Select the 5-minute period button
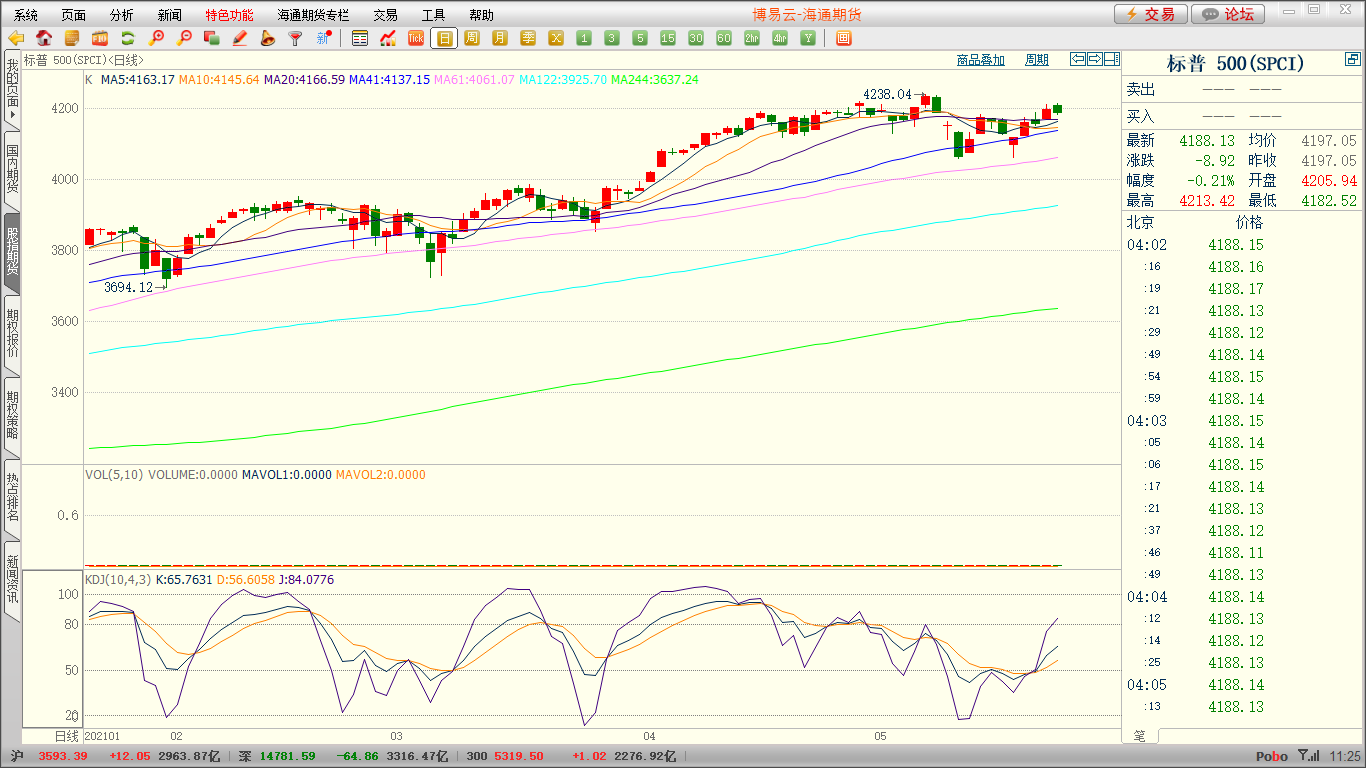This screenshot has height=768, width=1366. [x=640, y=38]
